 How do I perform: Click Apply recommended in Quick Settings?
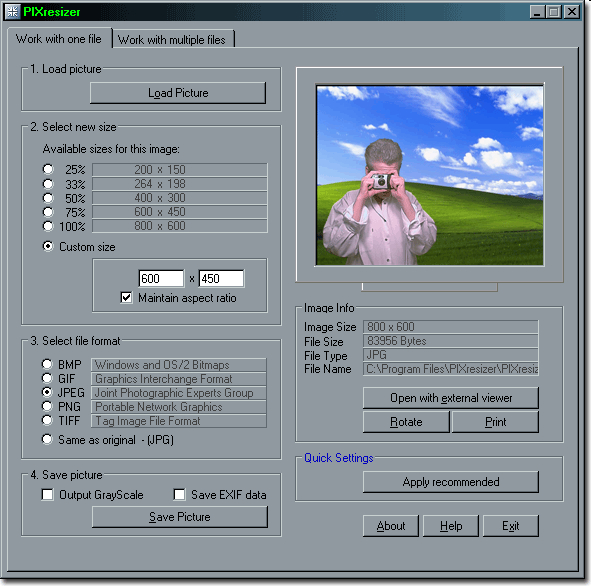point(451,482)
